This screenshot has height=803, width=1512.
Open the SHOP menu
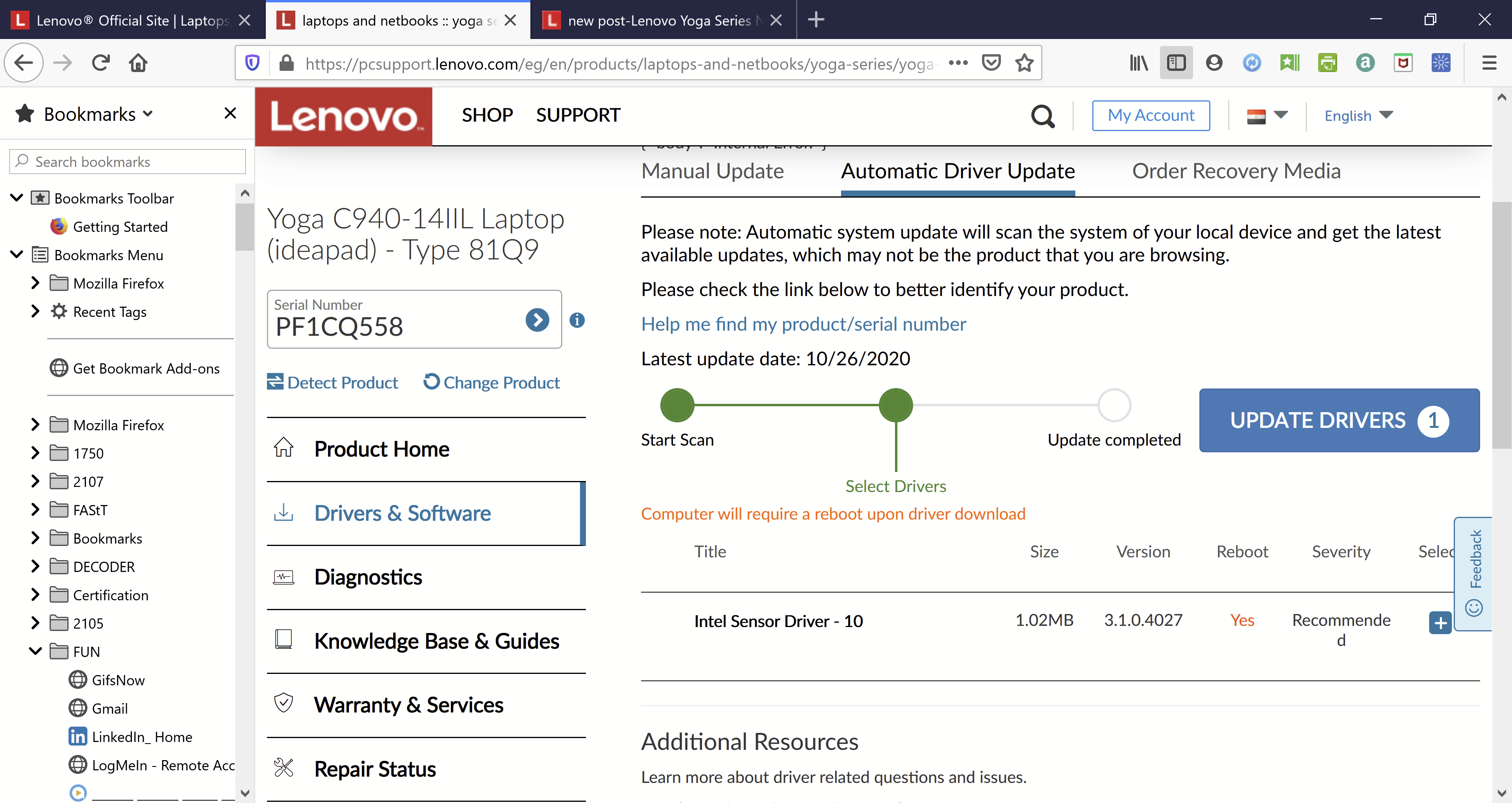pos(487,115)
